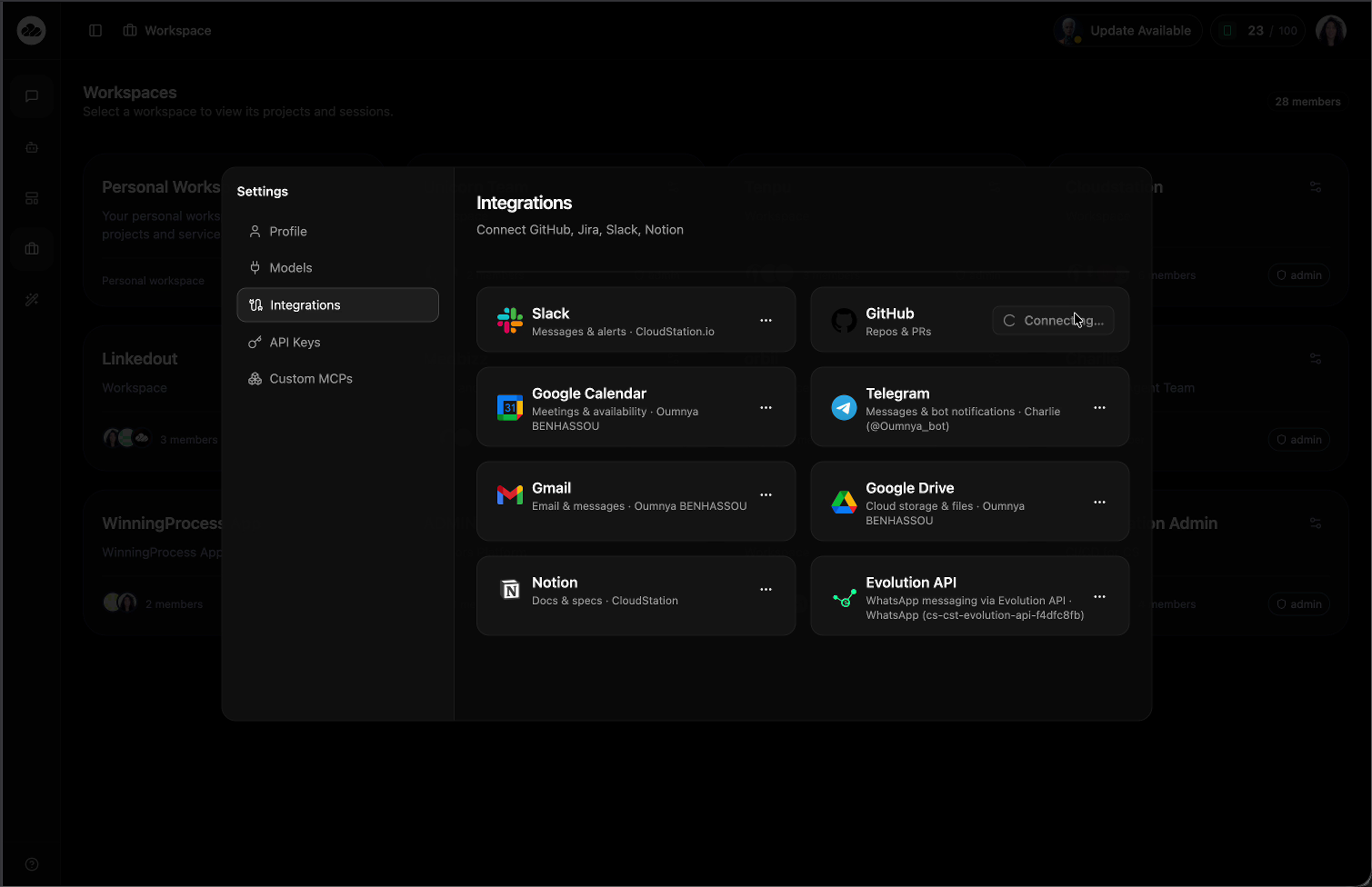Click the API Keys key icon

tap(255, 343)
